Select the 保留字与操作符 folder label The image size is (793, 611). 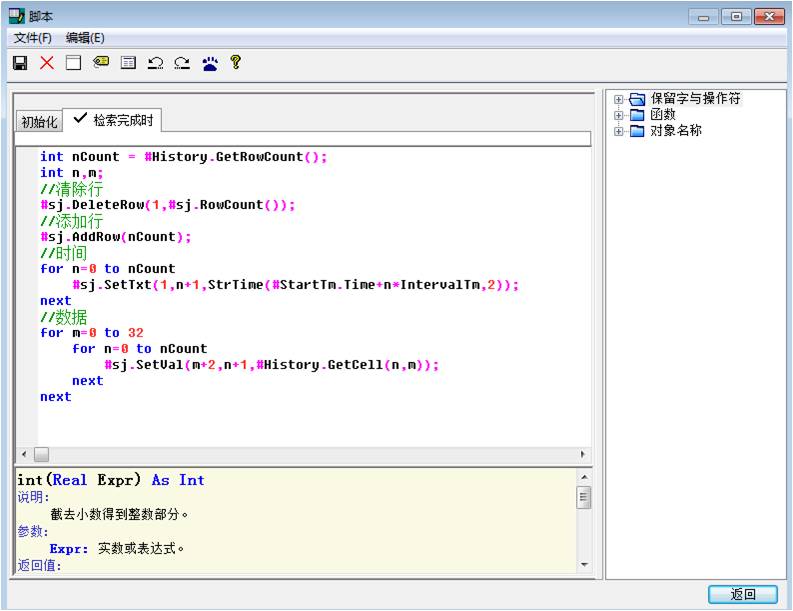click(x=695, y=99)
